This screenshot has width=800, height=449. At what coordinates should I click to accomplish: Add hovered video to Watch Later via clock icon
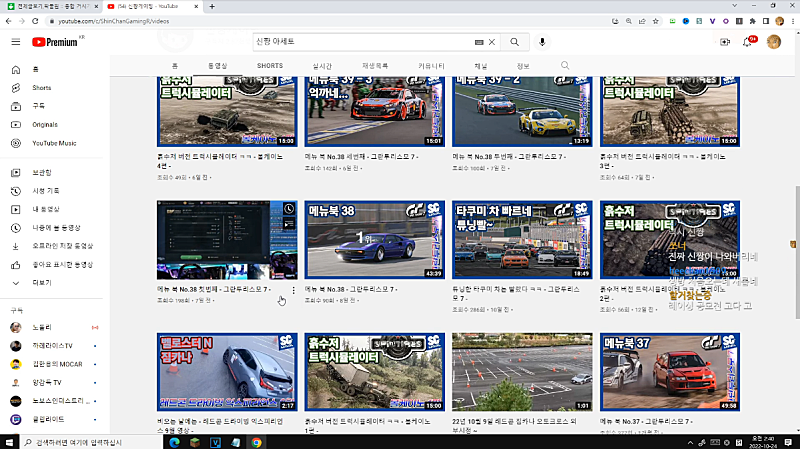click(x=288, y=210)
